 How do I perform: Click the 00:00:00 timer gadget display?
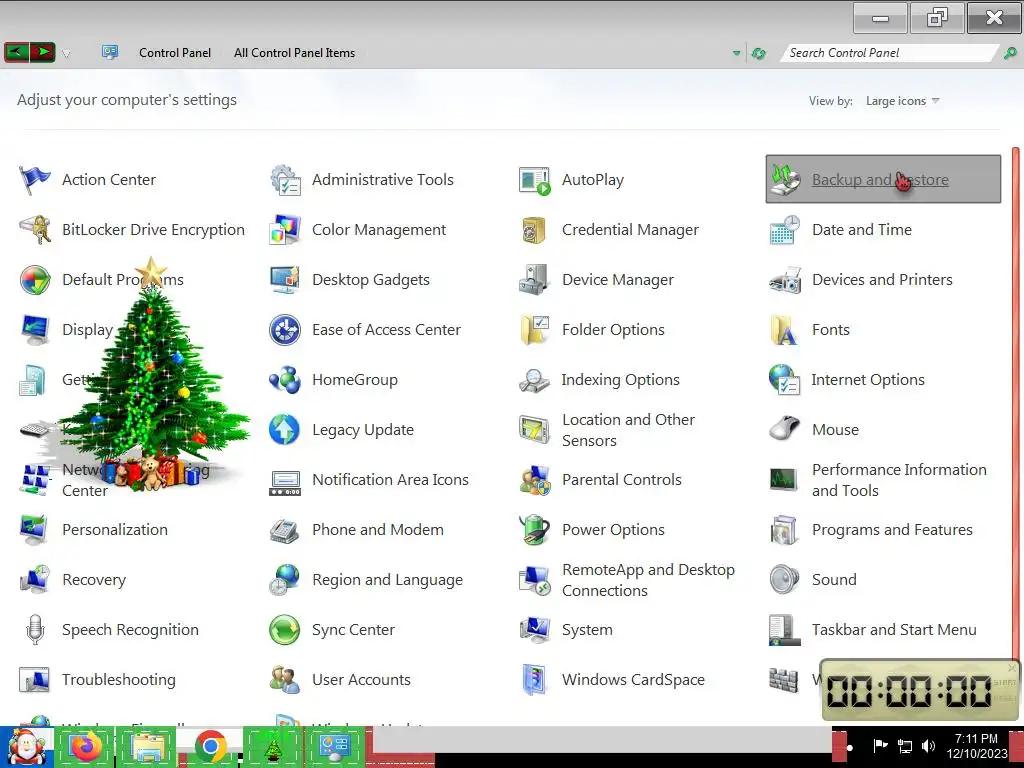pos(910,691)
